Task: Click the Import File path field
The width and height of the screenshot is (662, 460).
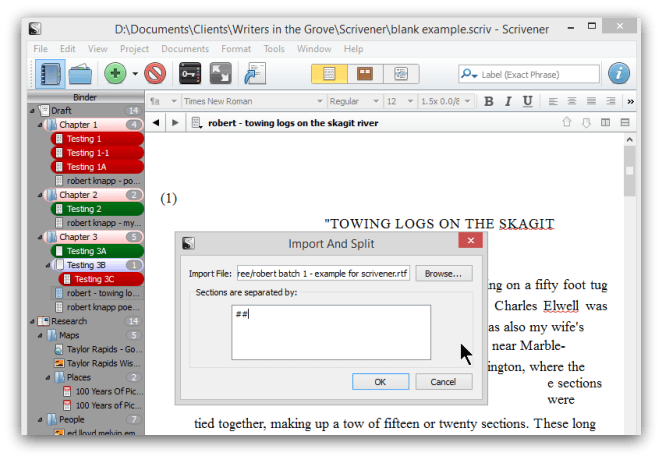Action: [323, 273]
